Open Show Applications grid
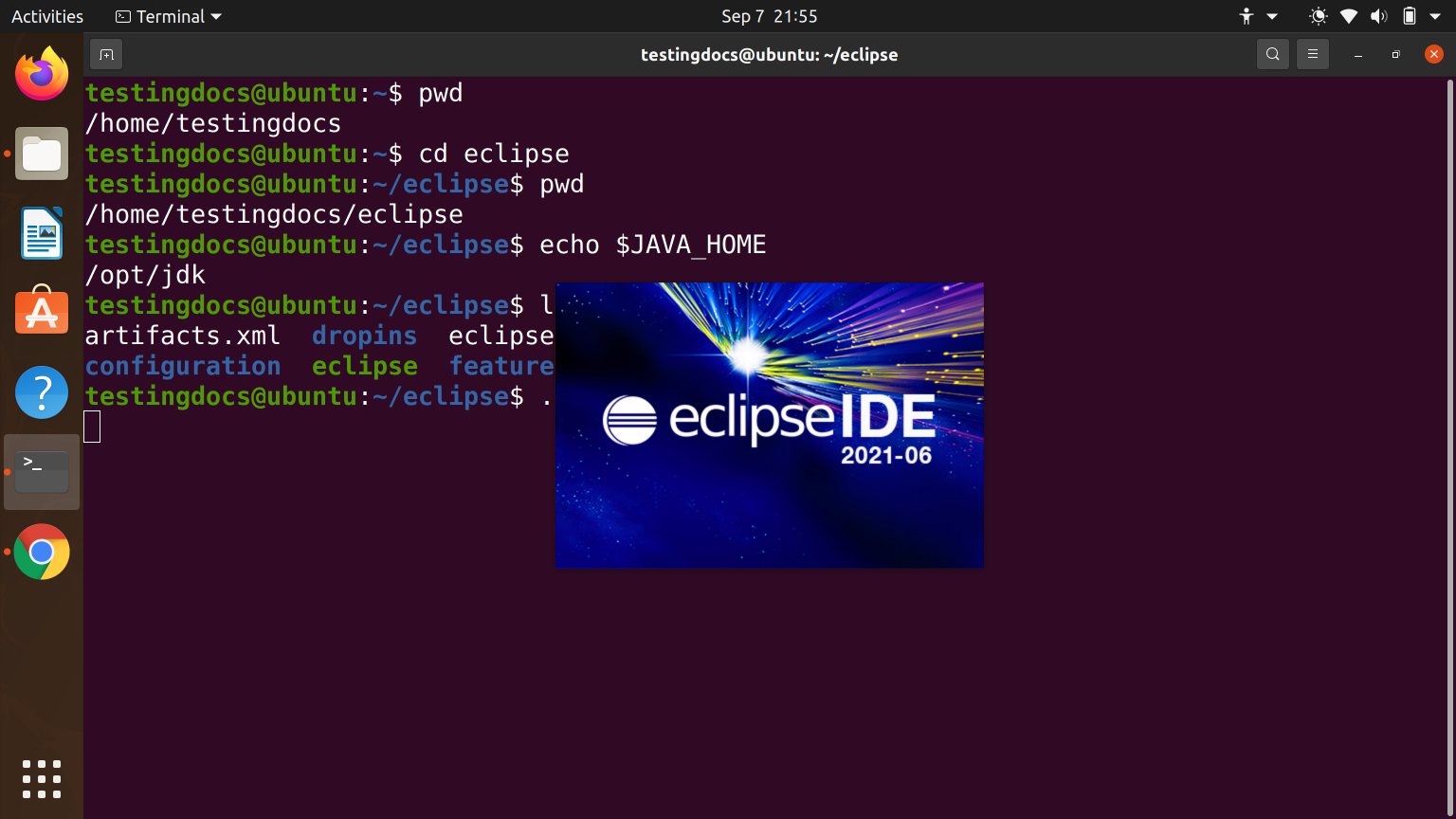 [42, 779]
